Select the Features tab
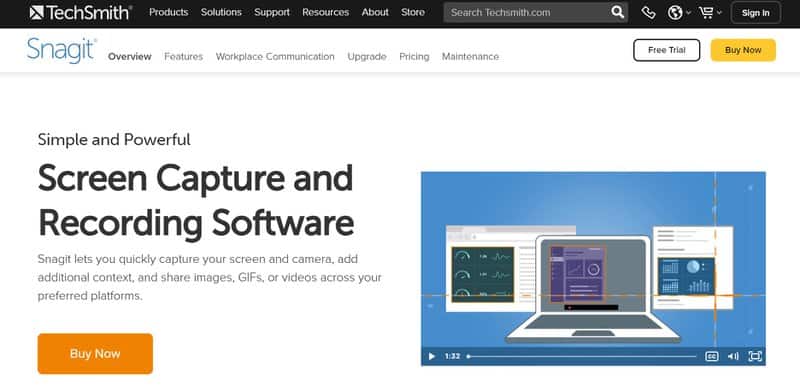 (x=184, y=57)
